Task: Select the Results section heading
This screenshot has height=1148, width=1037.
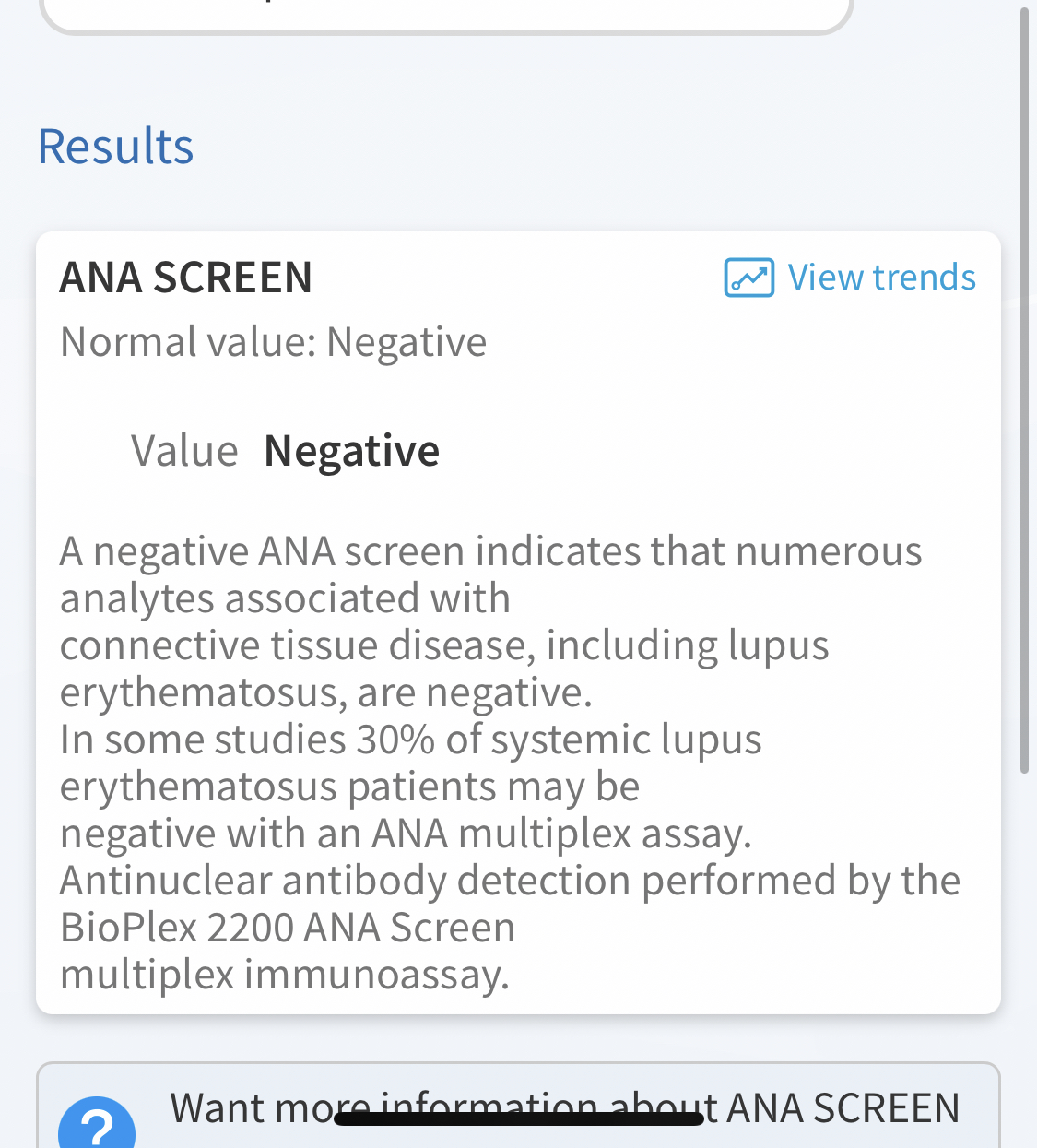Action: 115,147
